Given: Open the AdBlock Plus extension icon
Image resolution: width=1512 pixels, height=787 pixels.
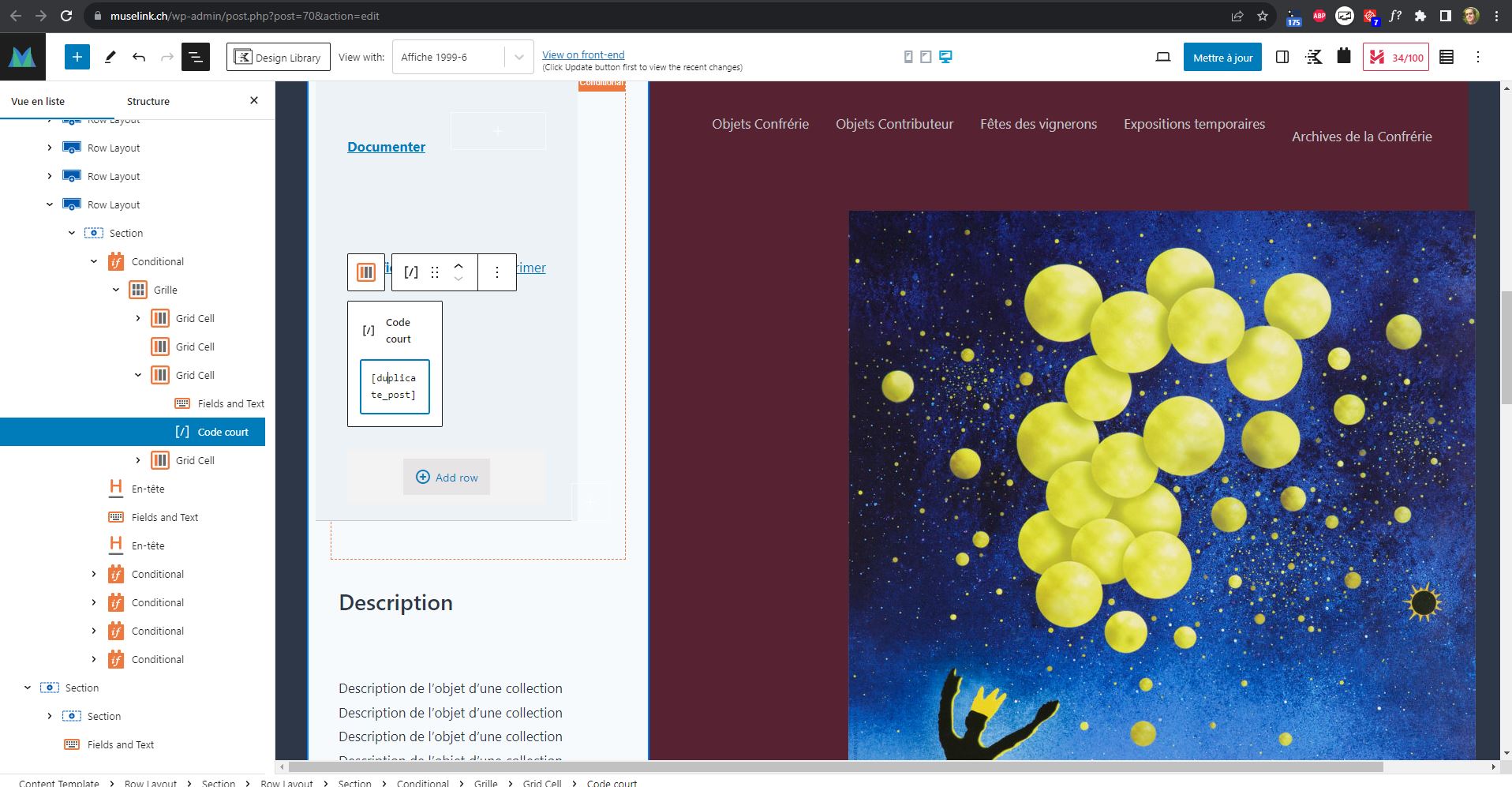Looking at the screenshot, I should click(x=1319, y=16).
